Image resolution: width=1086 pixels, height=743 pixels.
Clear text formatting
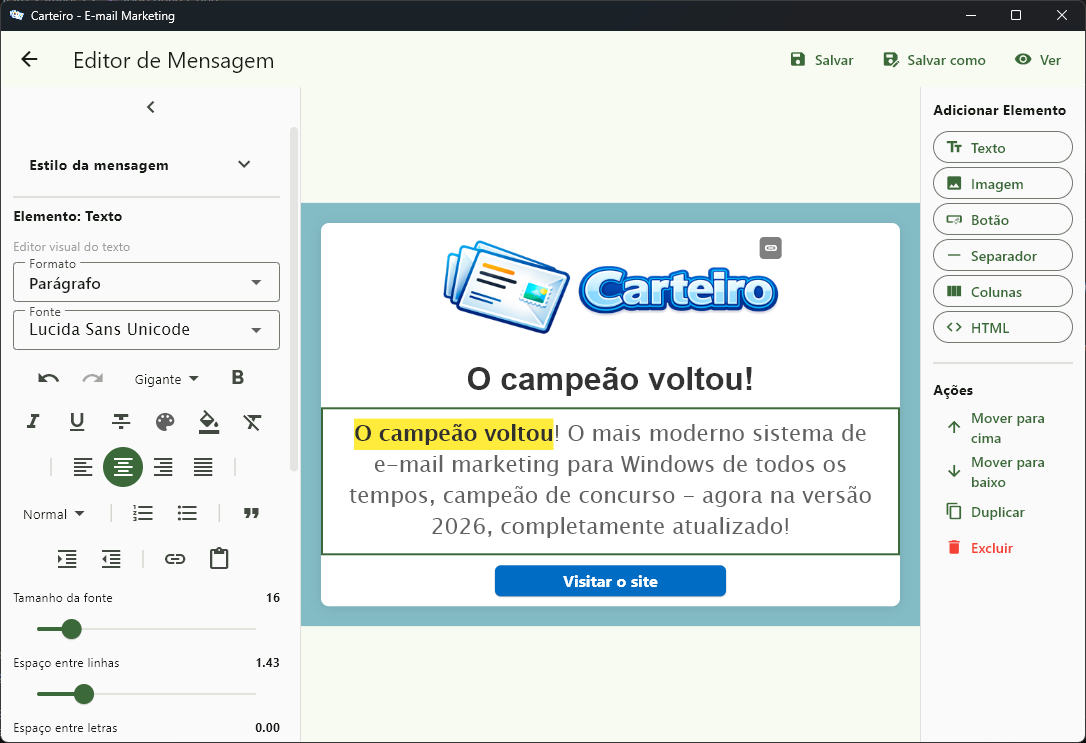coord(253,422)
